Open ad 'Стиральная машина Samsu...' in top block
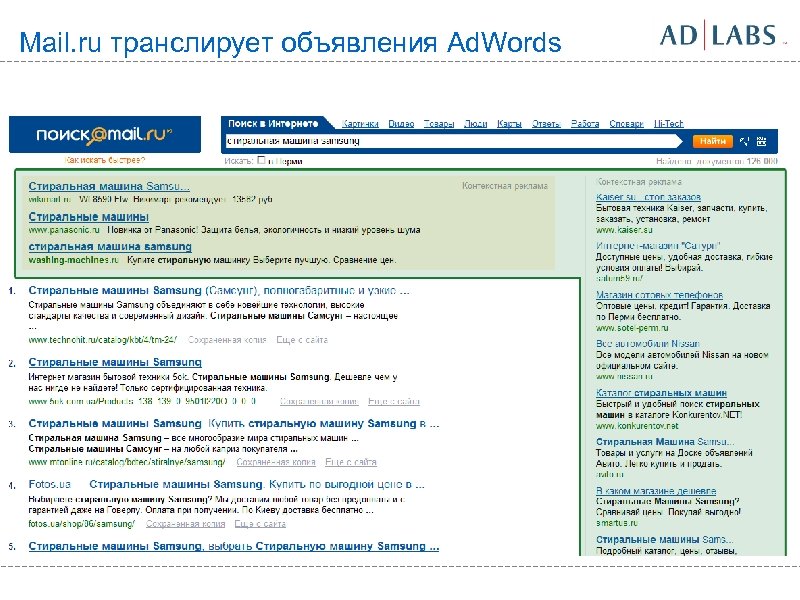The width and height of the screenshot is (800, 600). (x=109, y=186)
